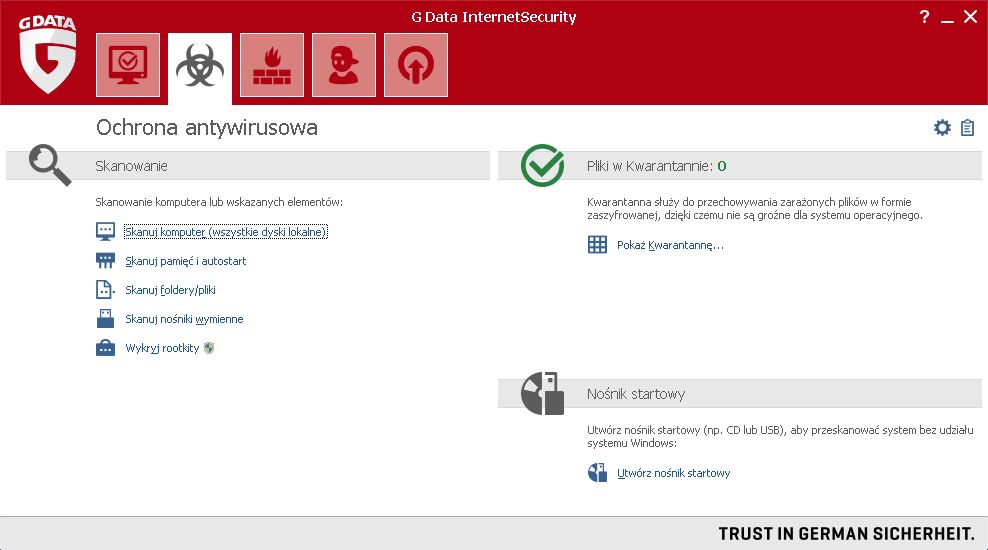Click the Trust in German Sicherheit slogan

(x=846, y=534)
